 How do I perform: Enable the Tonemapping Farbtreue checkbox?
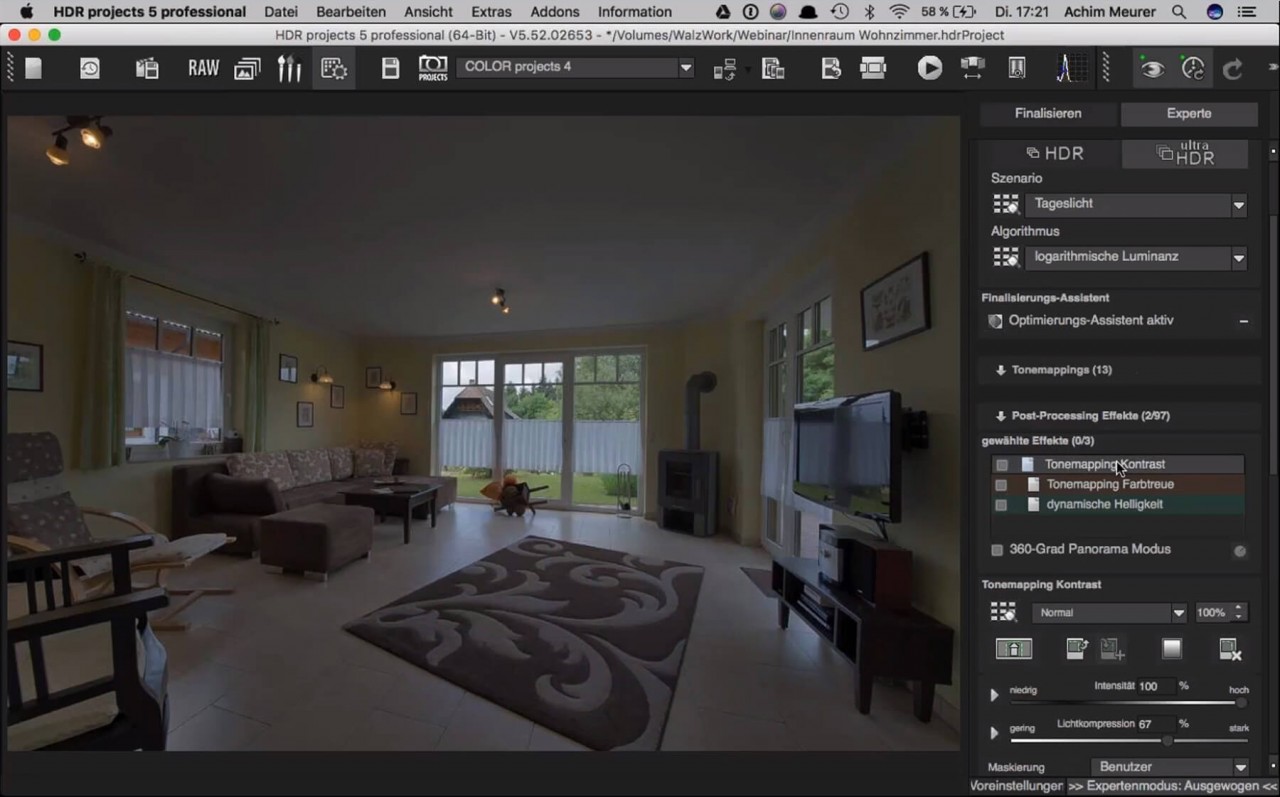coord(1000,484)
